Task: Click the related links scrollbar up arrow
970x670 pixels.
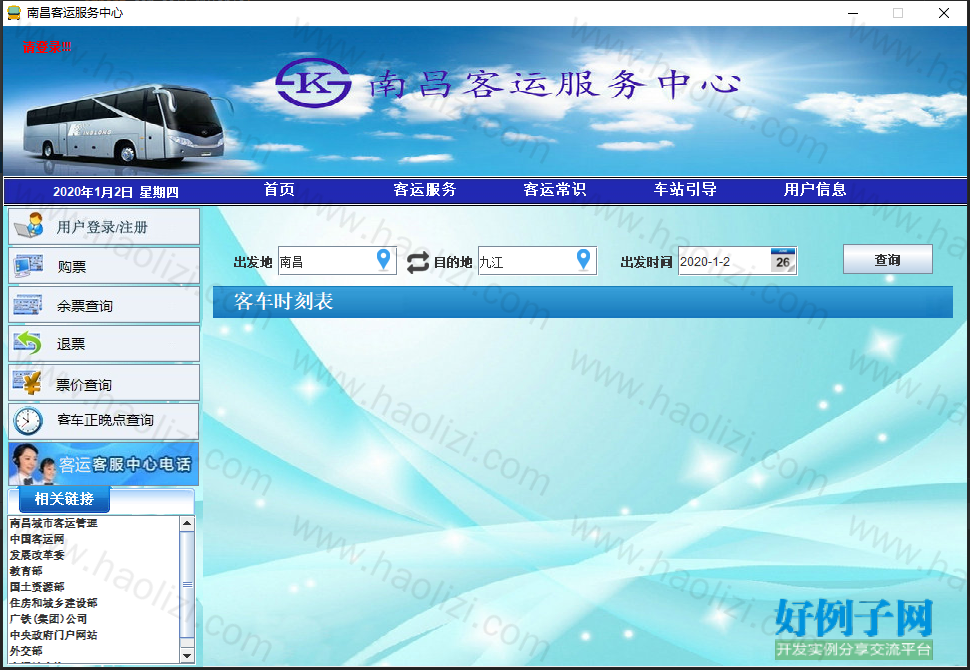Action: tap(187, 523)
